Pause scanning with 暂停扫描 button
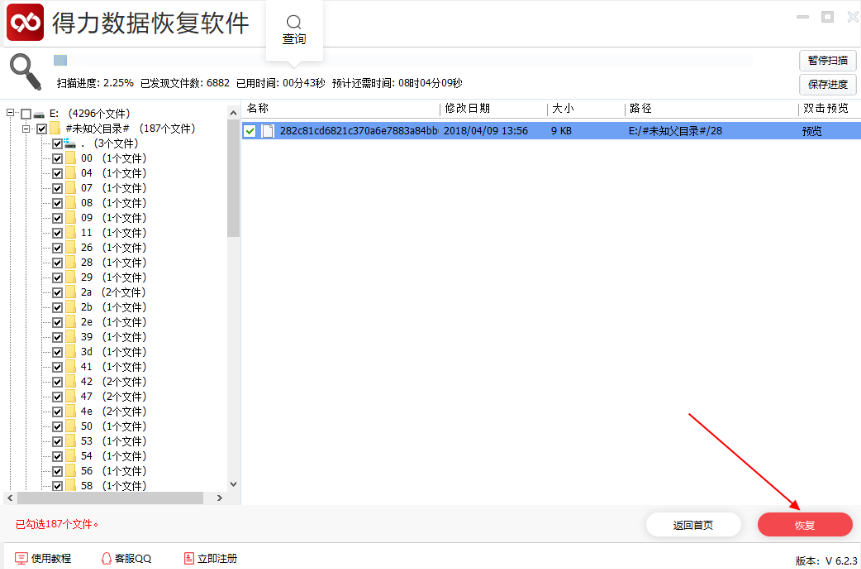The height and width of the screenshot is (569, 861). pos(827,61)
